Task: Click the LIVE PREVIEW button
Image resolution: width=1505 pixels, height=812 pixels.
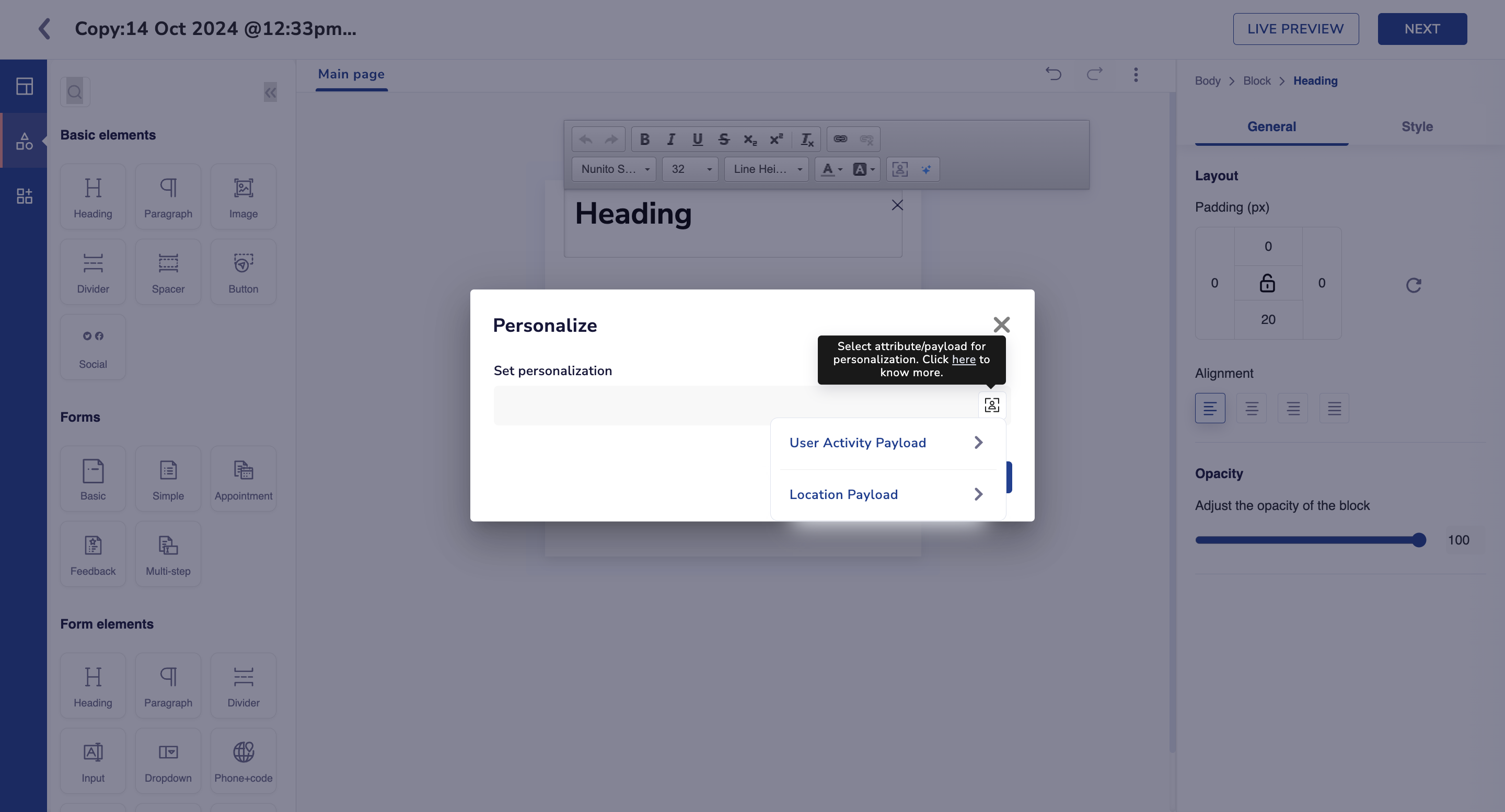Action: coord(1295,29)
